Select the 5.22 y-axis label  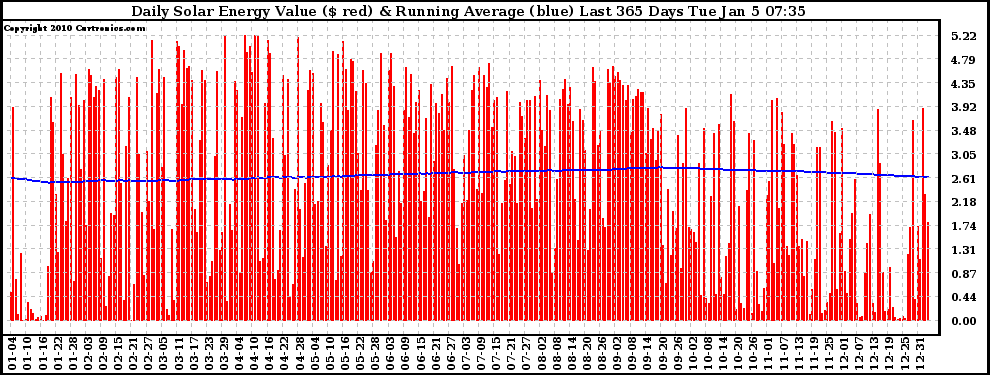click(963, 37)
